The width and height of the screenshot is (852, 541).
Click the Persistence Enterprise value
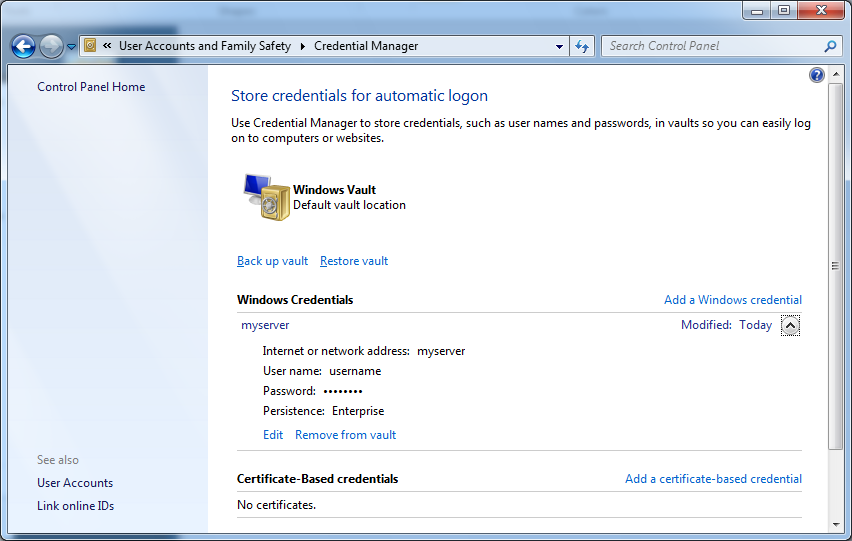[x=358, y=411]
